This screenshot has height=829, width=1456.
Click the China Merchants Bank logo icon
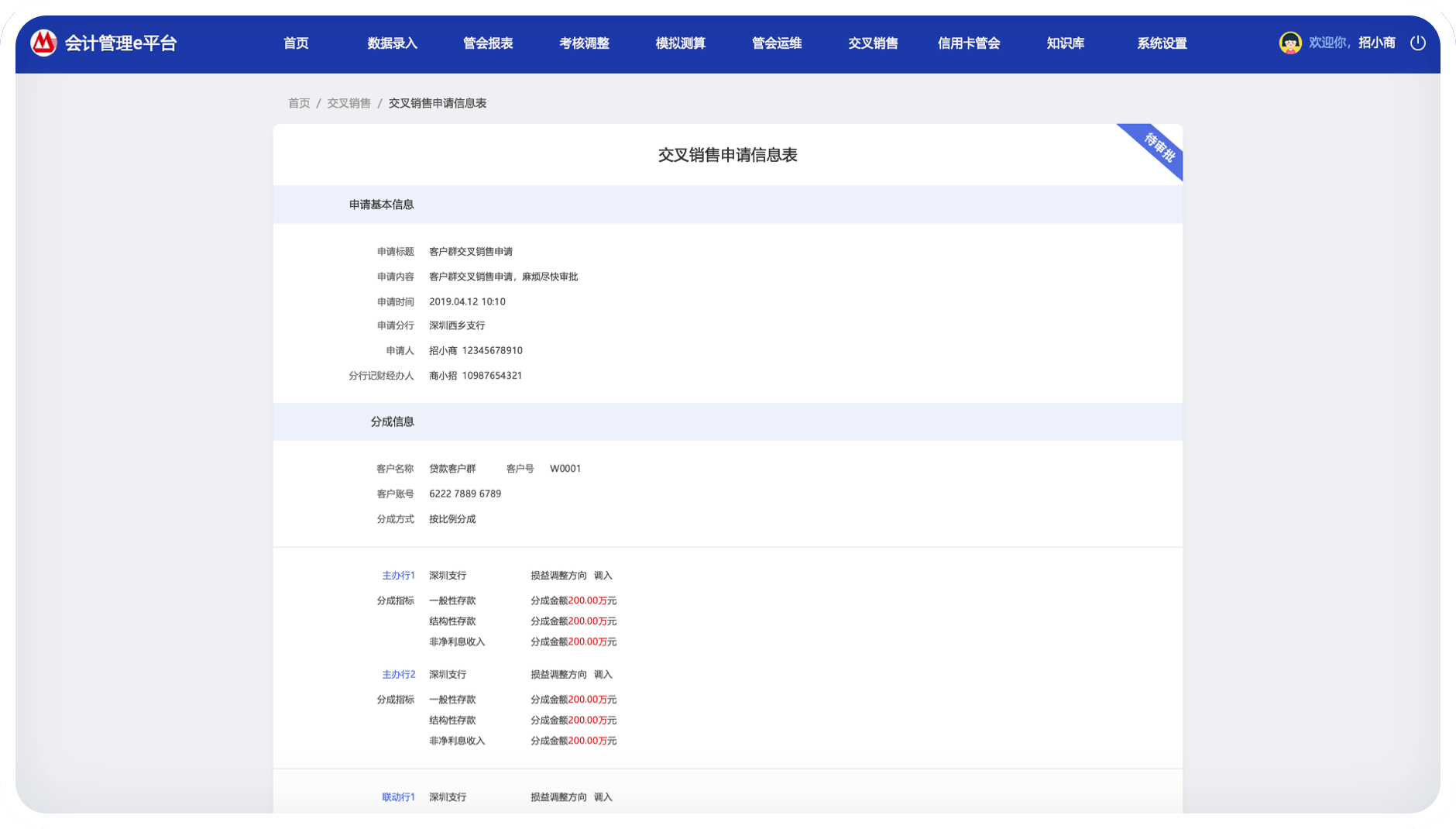pyautogui.click(x=43, y=43)
